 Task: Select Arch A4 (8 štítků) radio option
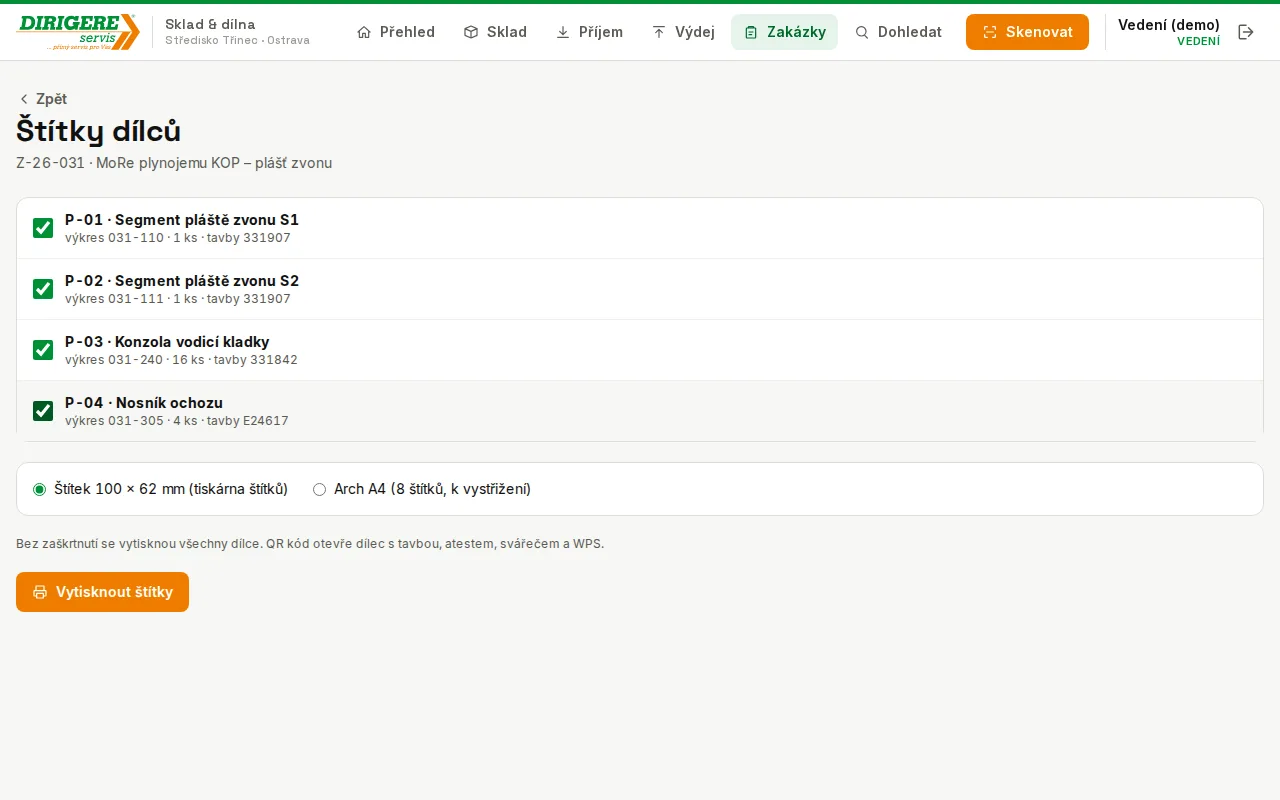(x=320, y=489)
